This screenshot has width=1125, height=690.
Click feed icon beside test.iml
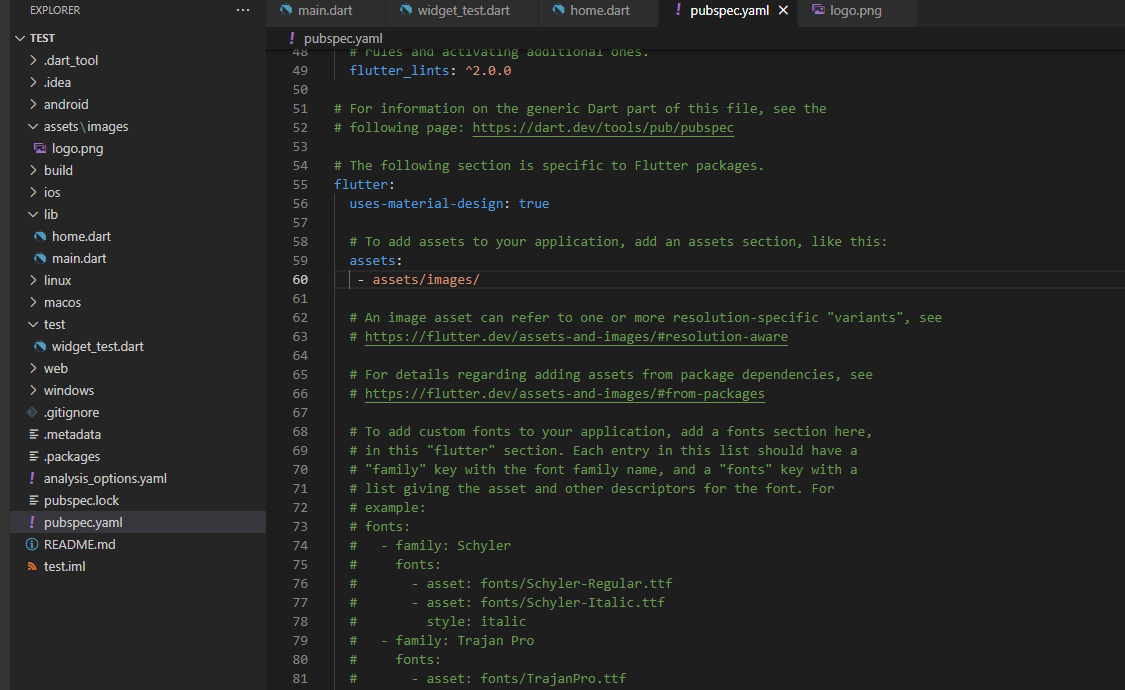pyautogui.click(x=32, y=567)
